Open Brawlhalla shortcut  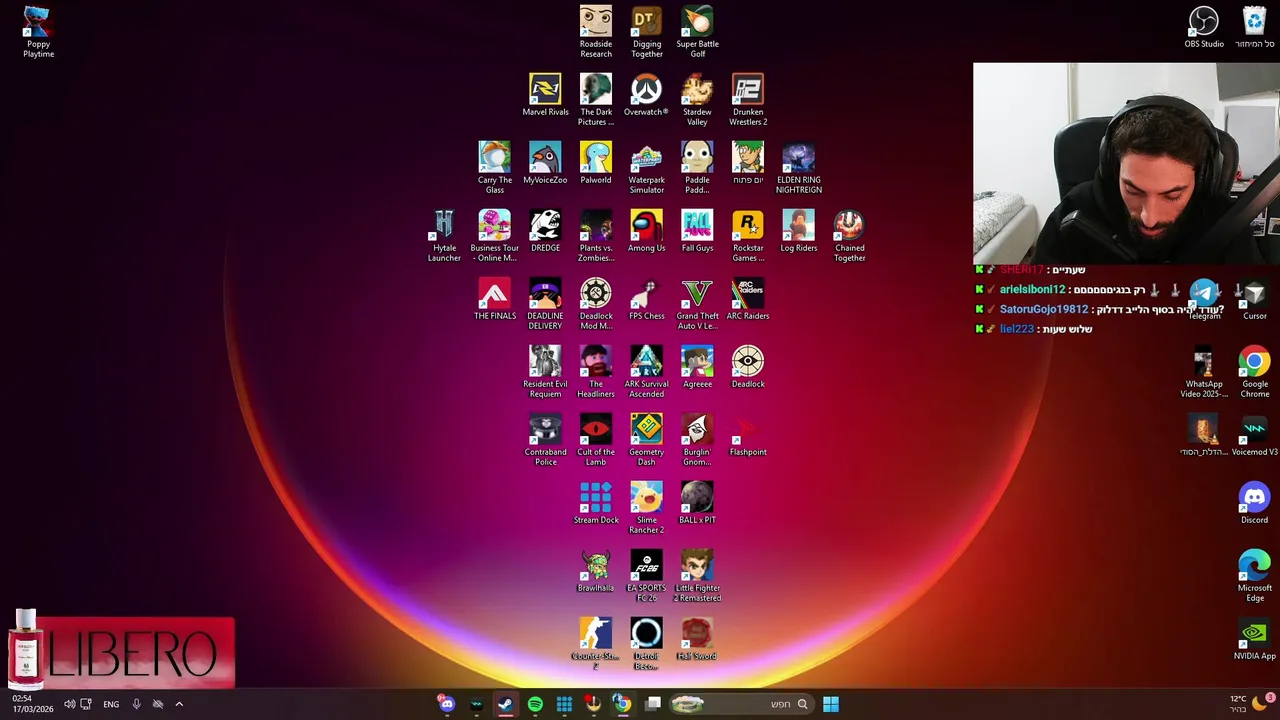596,571
